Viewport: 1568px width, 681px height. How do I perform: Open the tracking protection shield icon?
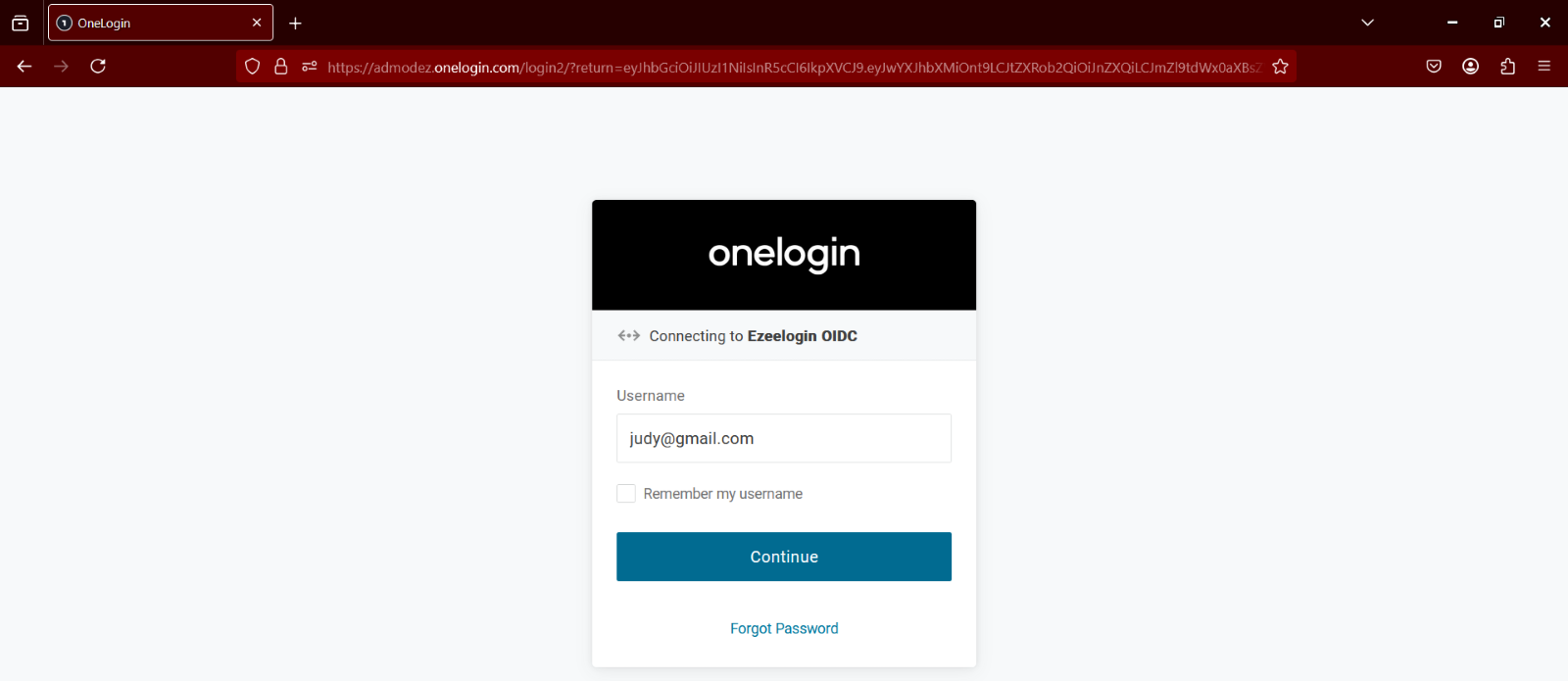tap(253, 67)
